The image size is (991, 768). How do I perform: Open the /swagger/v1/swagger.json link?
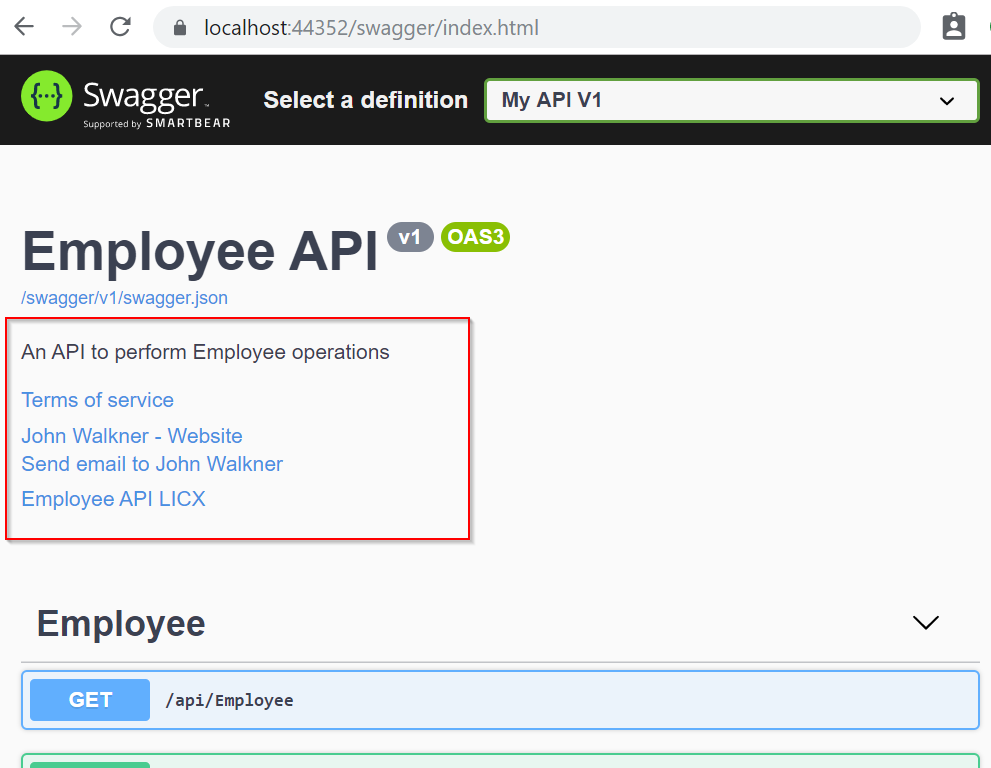(x=125, y=298)
